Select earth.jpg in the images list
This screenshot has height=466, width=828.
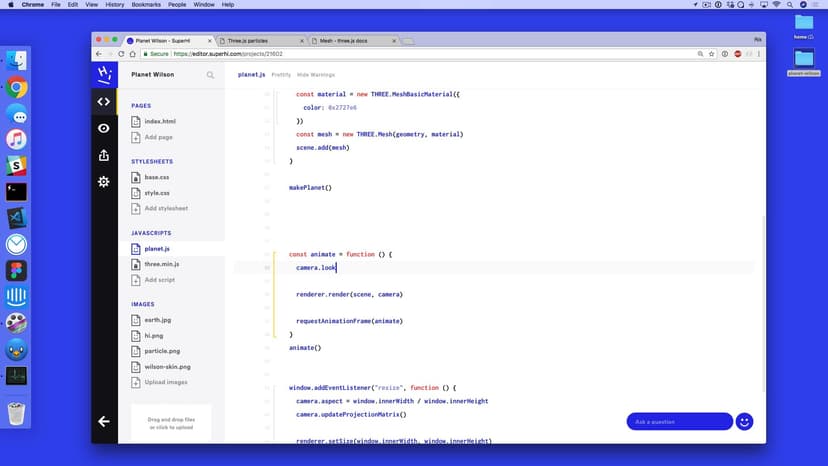[158, 320]
